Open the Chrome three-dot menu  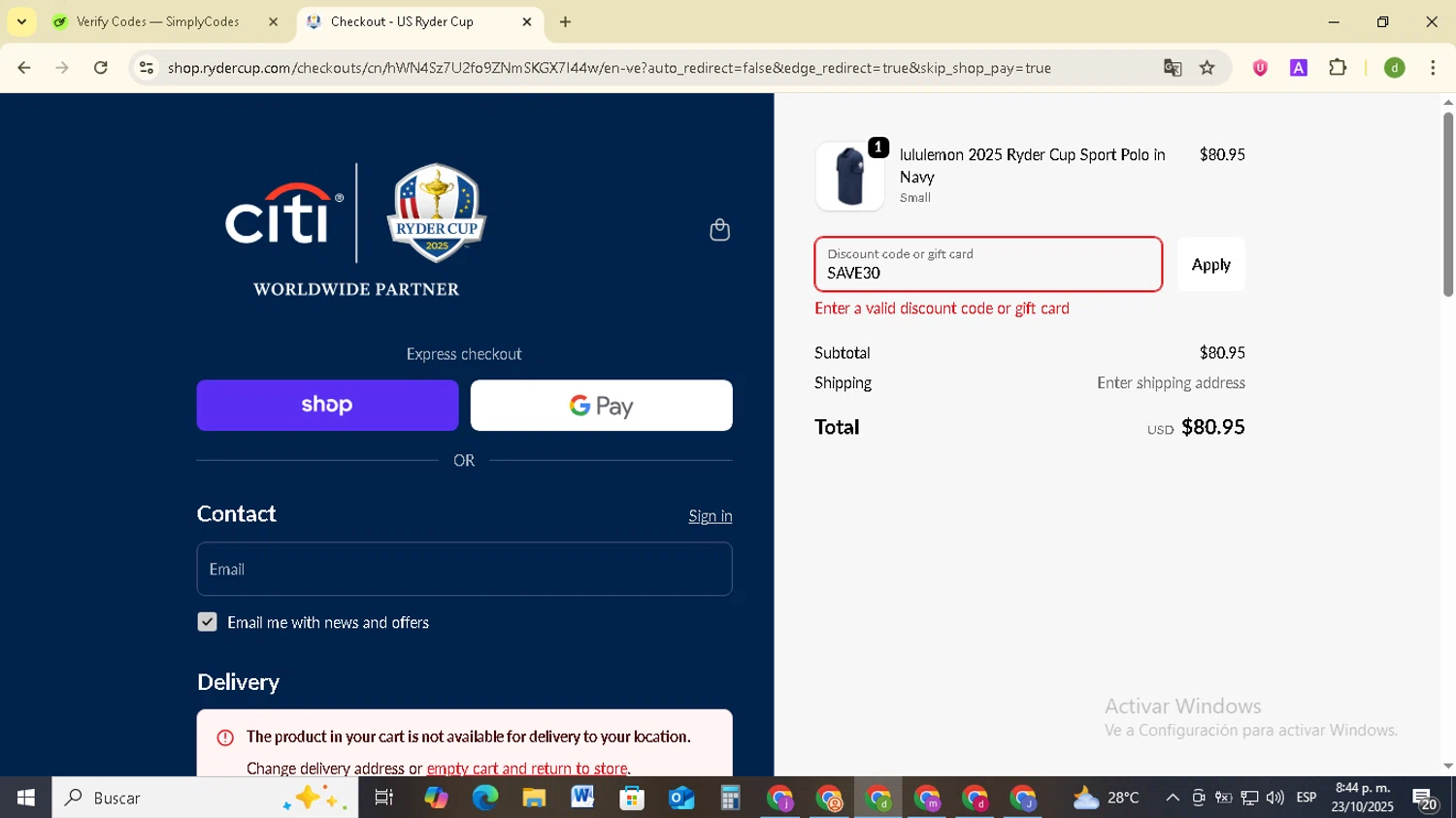(x=1433, y=68)
